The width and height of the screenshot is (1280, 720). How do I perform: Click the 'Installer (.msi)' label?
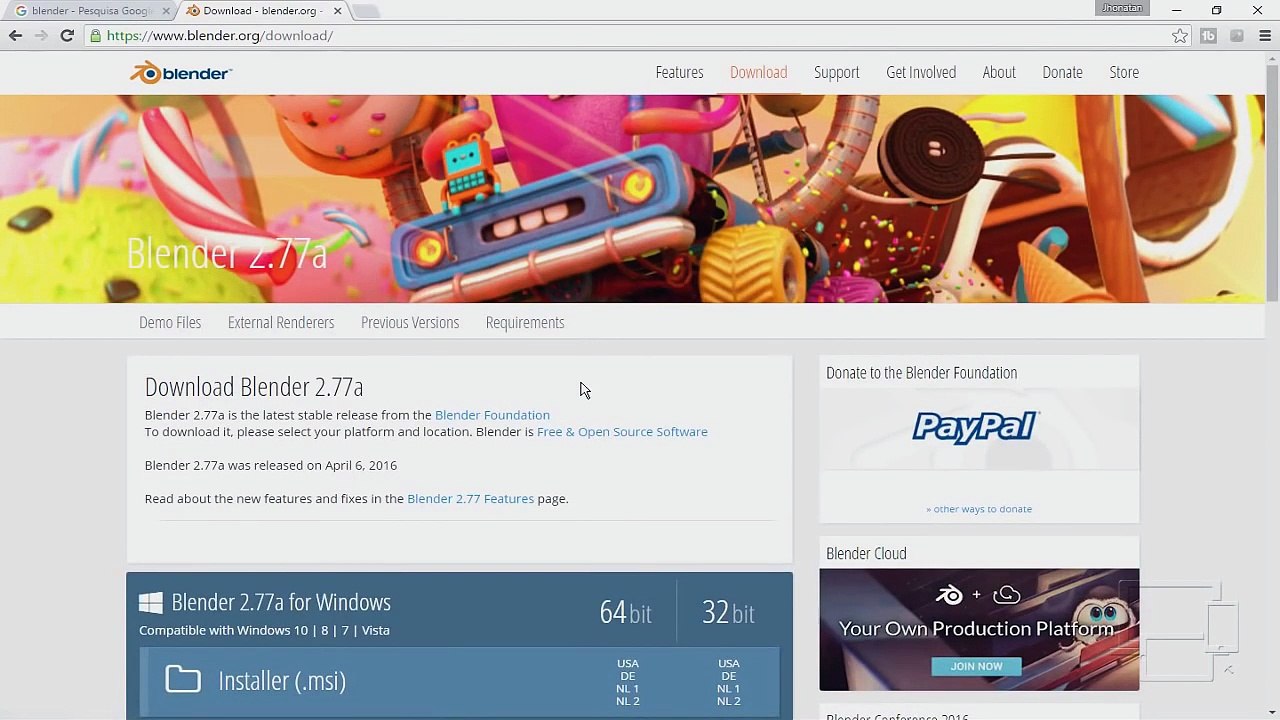(282, 681)
